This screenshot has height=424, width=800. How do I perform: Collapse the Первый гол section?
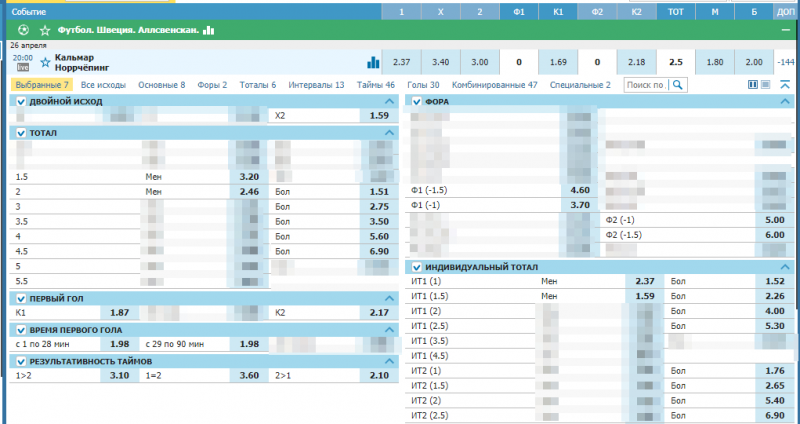(390, 298)
